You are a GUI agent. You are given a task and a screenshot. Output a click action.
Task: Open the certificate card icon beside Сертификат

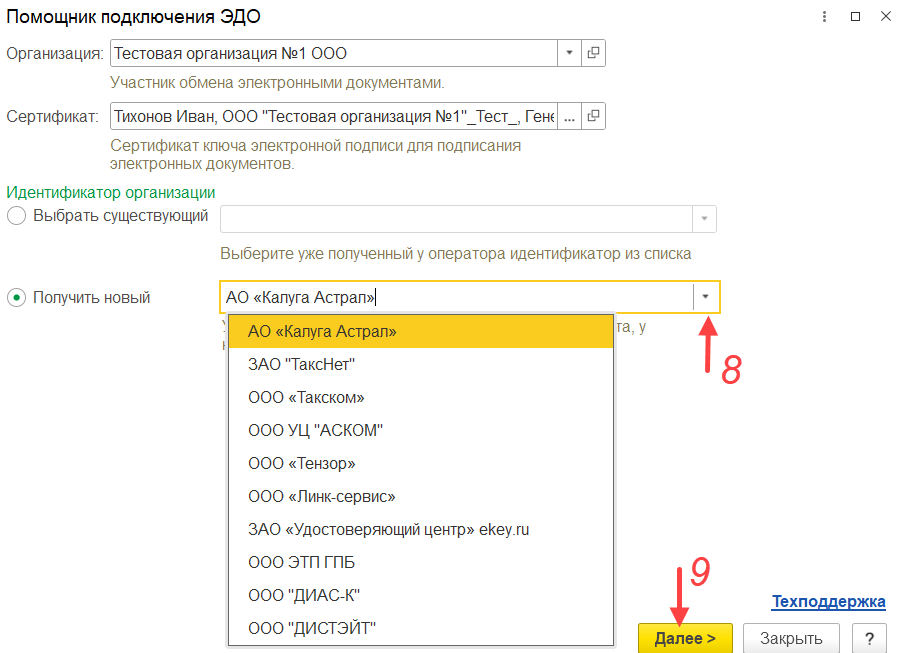(593, 116)
